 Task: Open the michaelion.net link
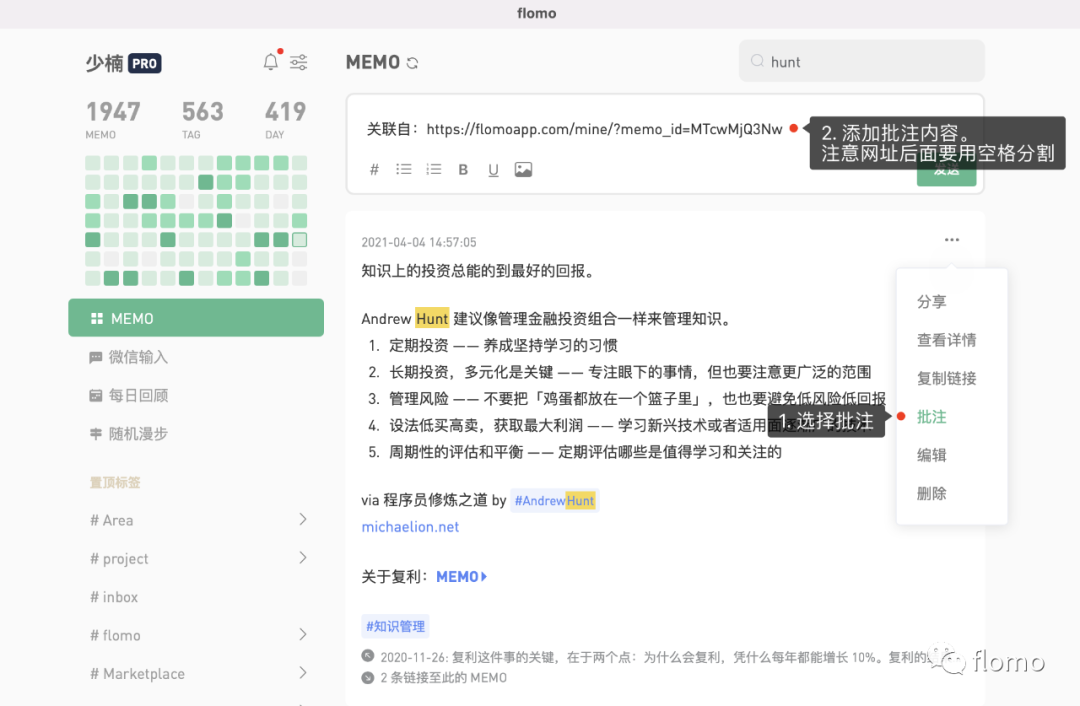pos(410,527)
